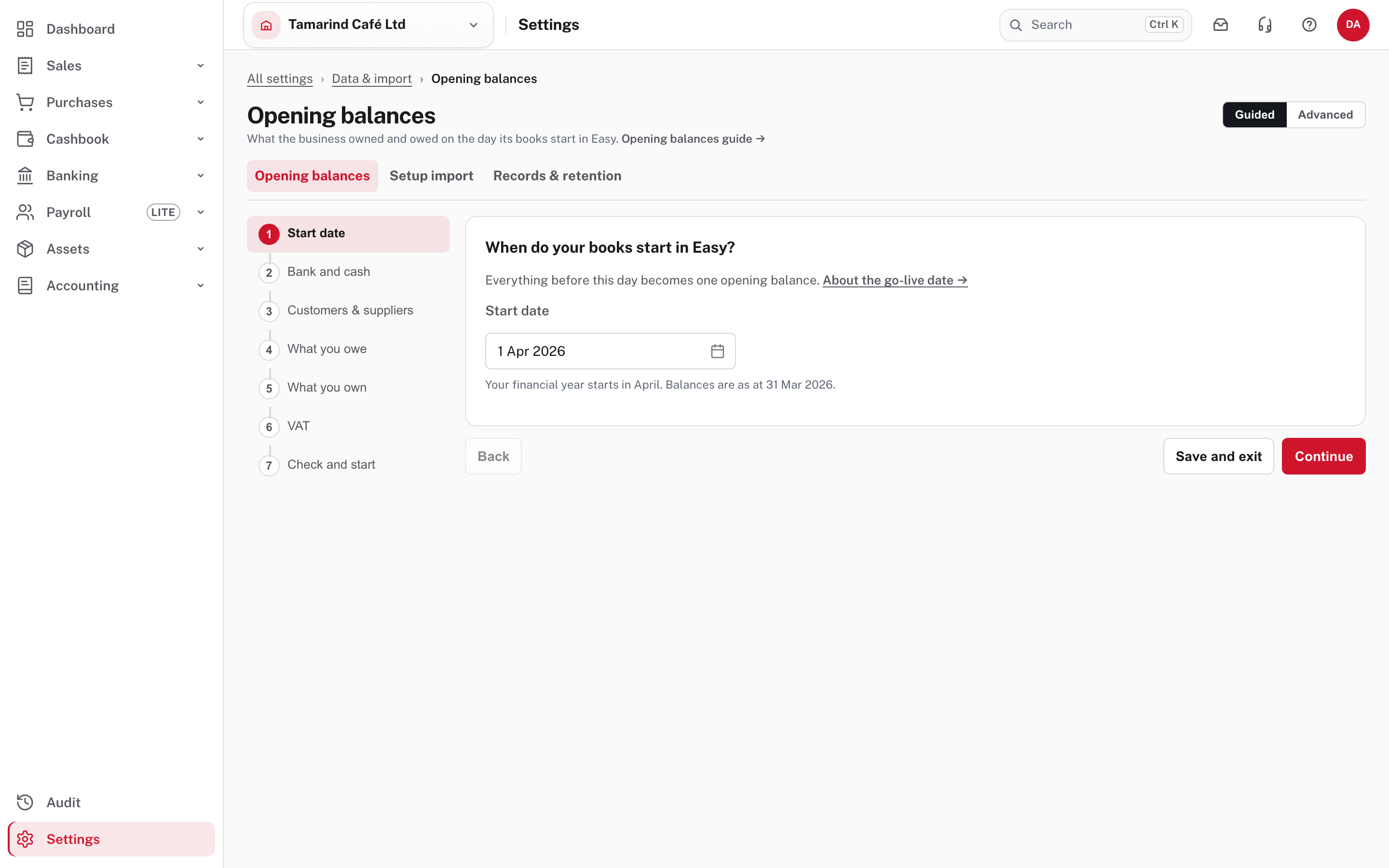Viewport: 1389px width, 868px height.
Task: Open the inbox icon in the header
Action: click(1220, 25)
